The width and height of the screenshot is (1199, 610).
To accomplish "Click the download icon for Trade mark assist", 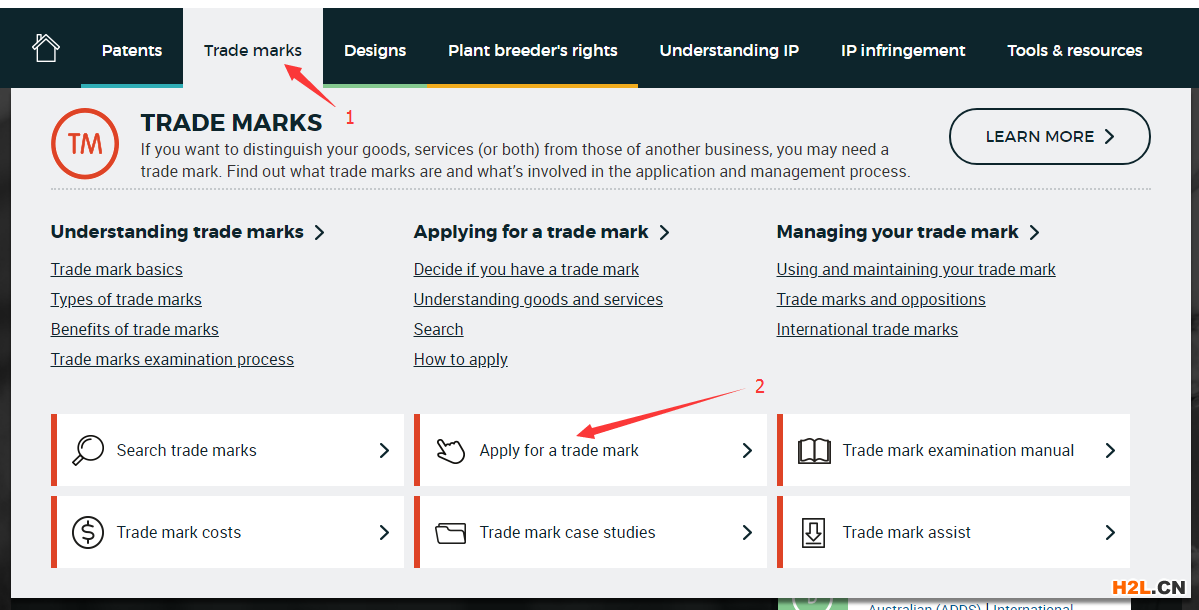I will [814, 533].
